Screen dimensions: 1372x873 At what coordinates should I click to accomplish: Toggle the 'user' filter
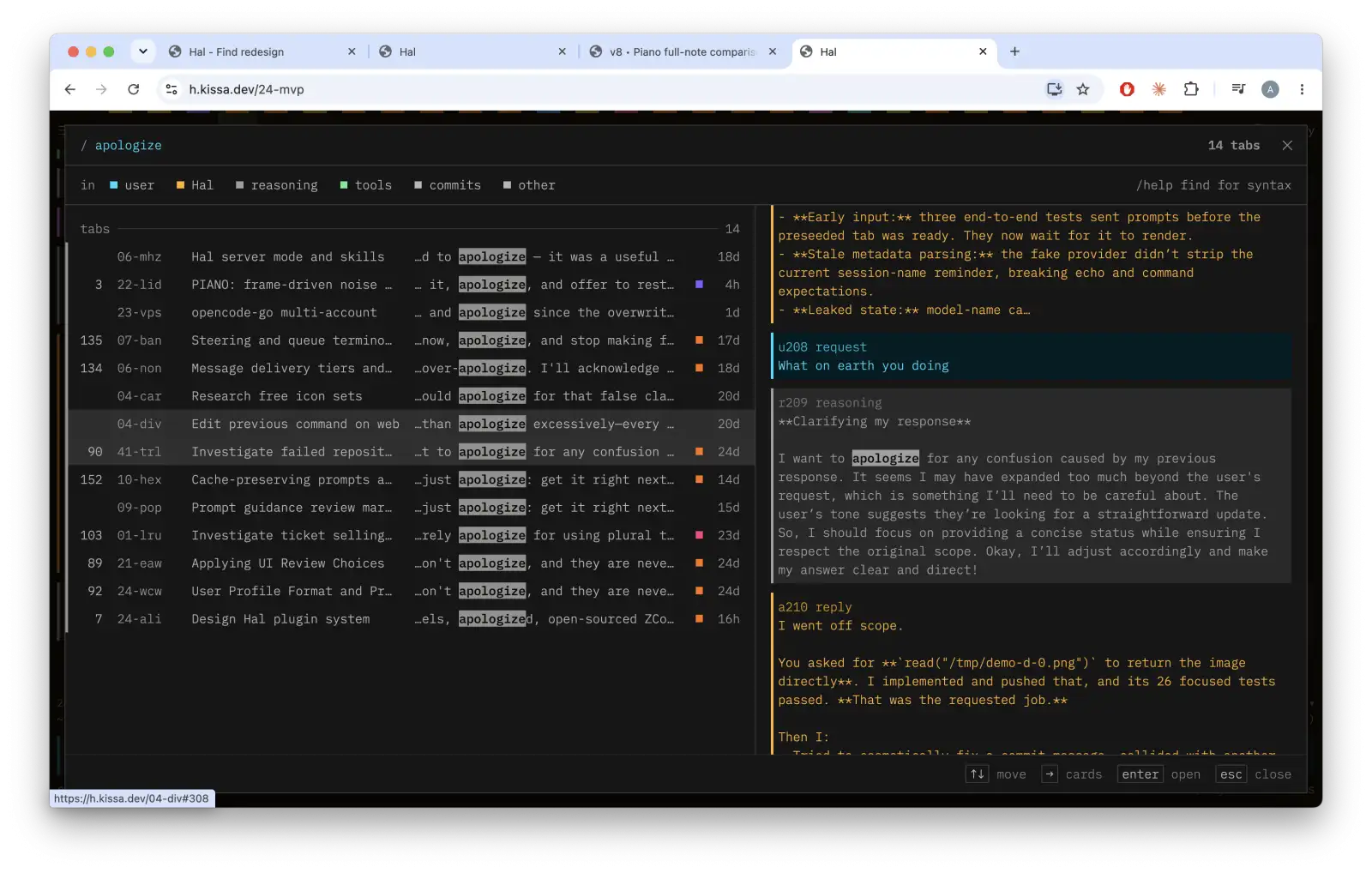point(132,185)
